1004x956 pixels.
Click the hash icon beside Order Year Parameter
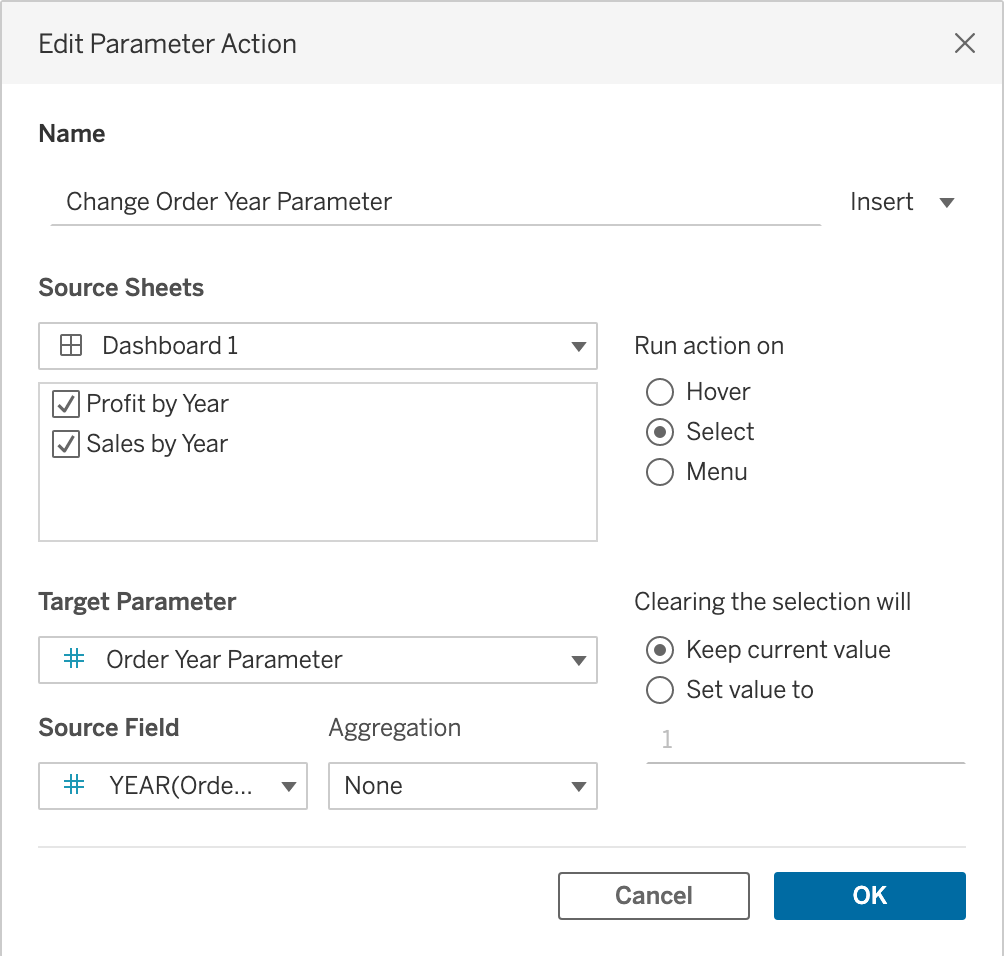[x=73, y=660]
